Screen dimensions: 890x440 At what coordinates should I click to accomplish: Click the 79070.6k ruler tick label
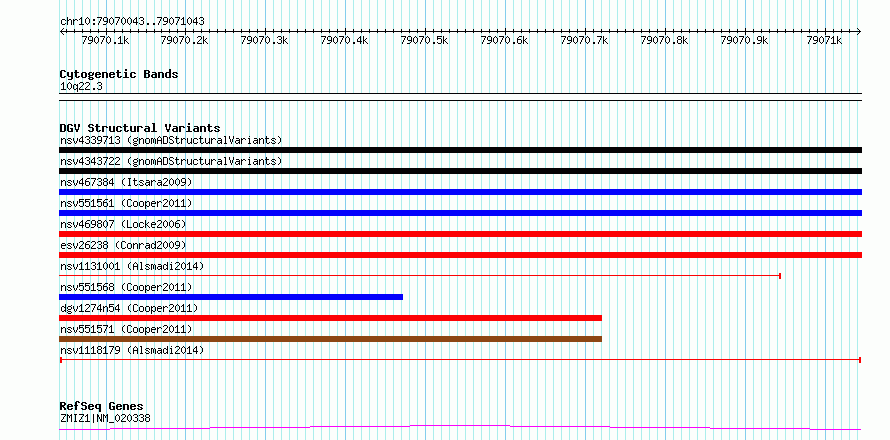tap(505, 40)
